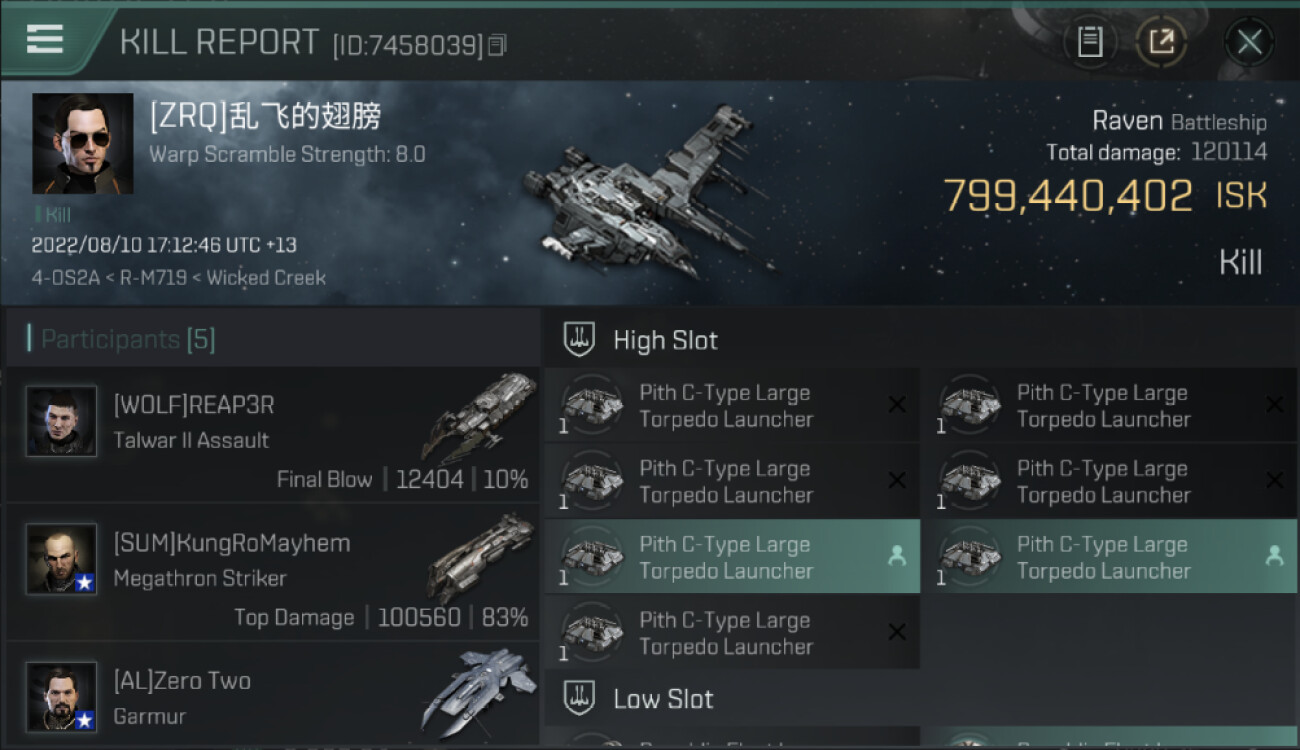Open the clipboard notes icon
This screenshot has width=1300, height=750.
coord(1090,42)
